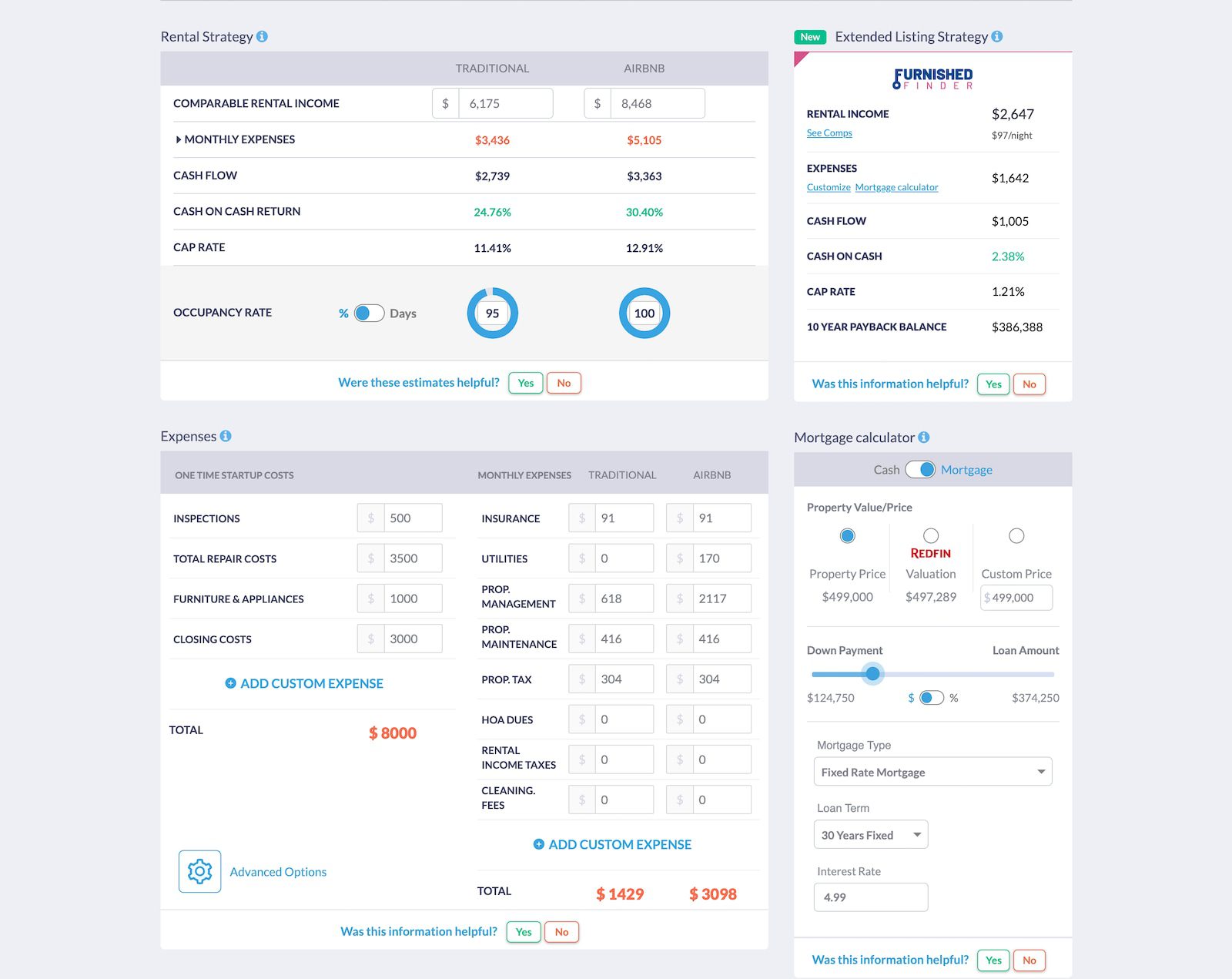
Task: Adjust the Down Payment slider
Action: click(x=872, y=673)
